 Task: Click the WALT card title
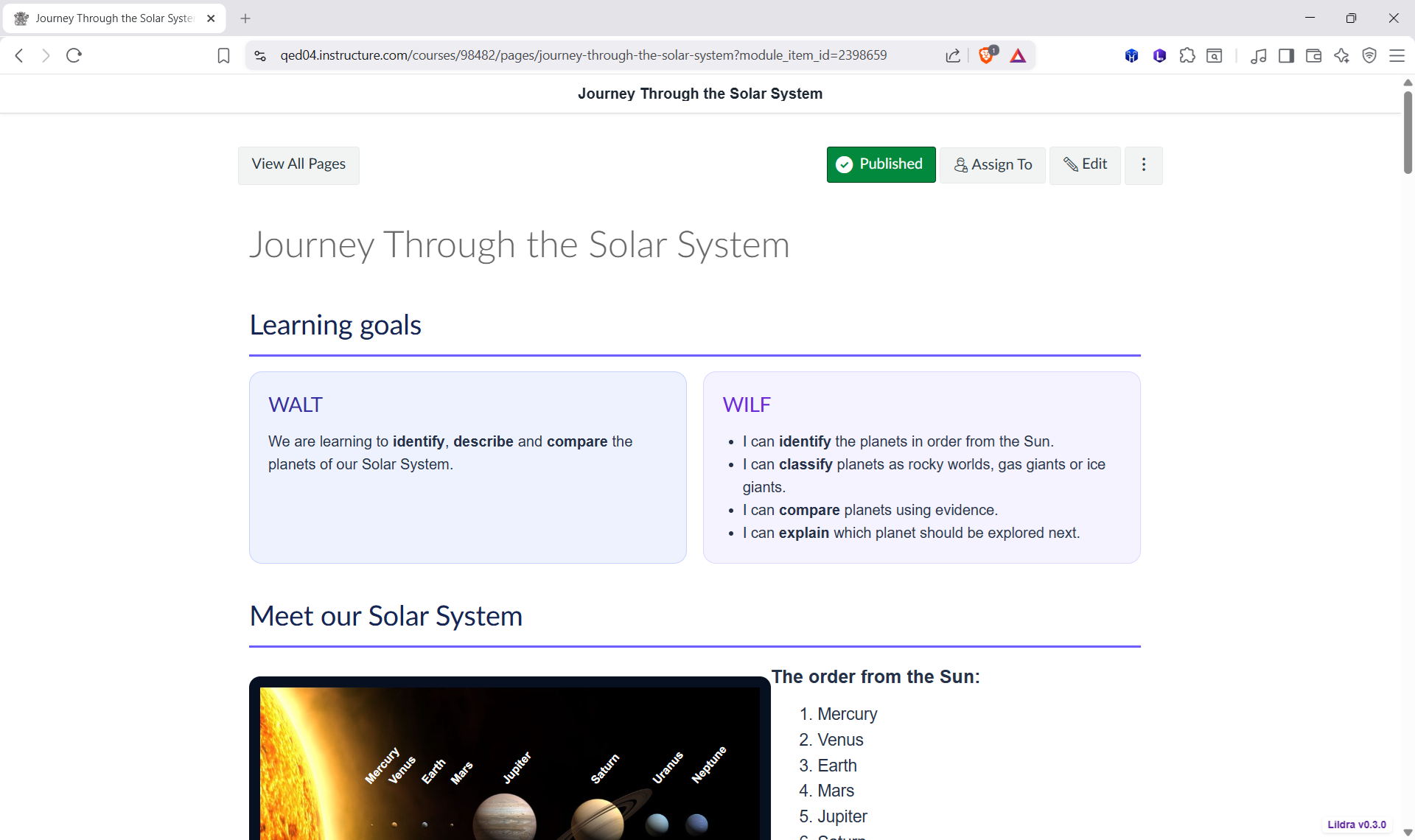tap(296, 405)
